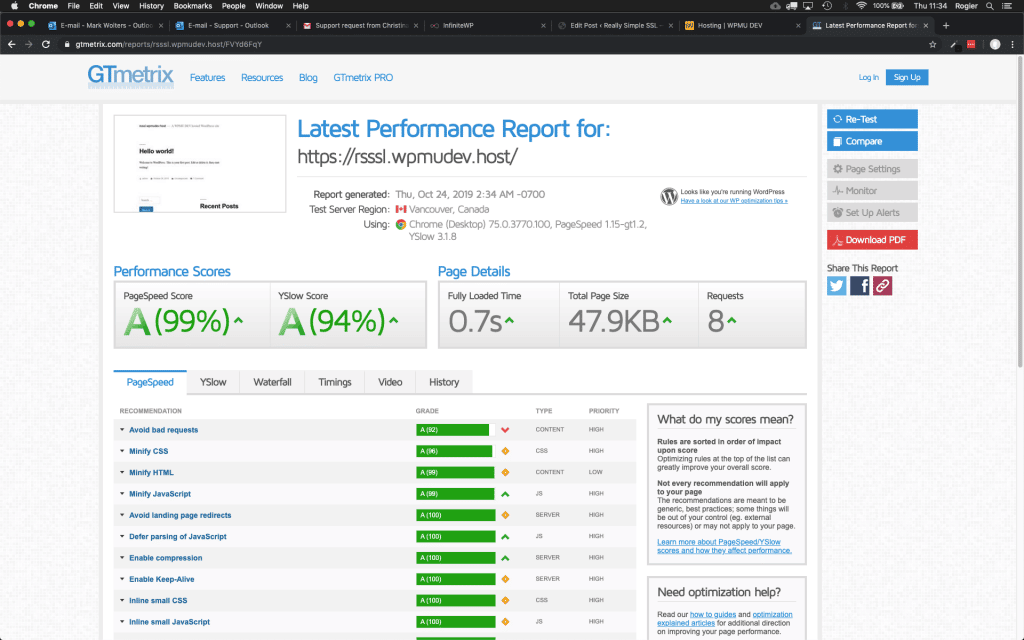Click the GTmetrix logo
This screenshot has height=640, width=1024.
pyautogui.click(x=131, y=76)
